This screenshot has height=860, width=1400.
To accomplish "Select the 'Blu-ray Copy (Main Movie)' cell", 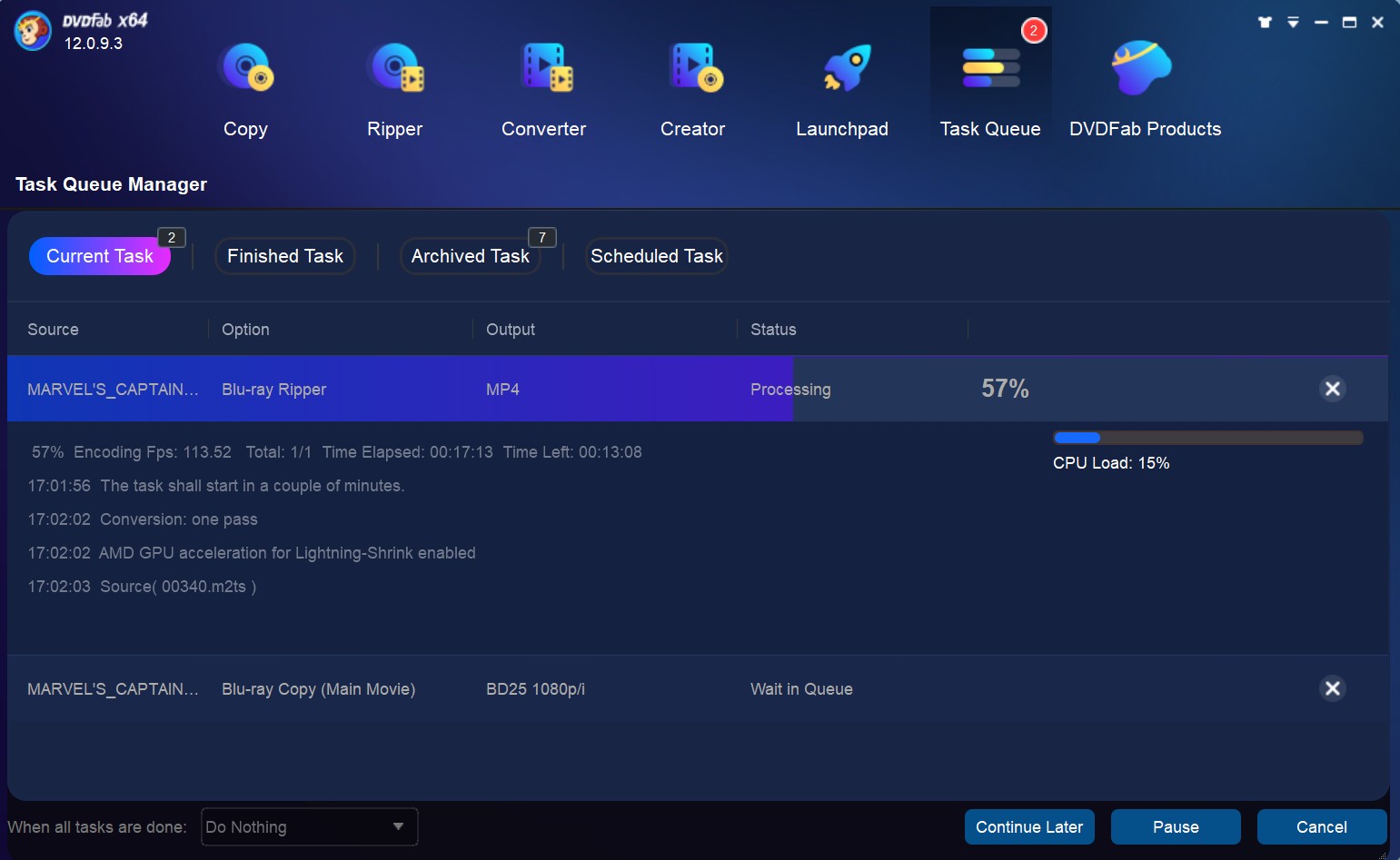I will 318,689.
